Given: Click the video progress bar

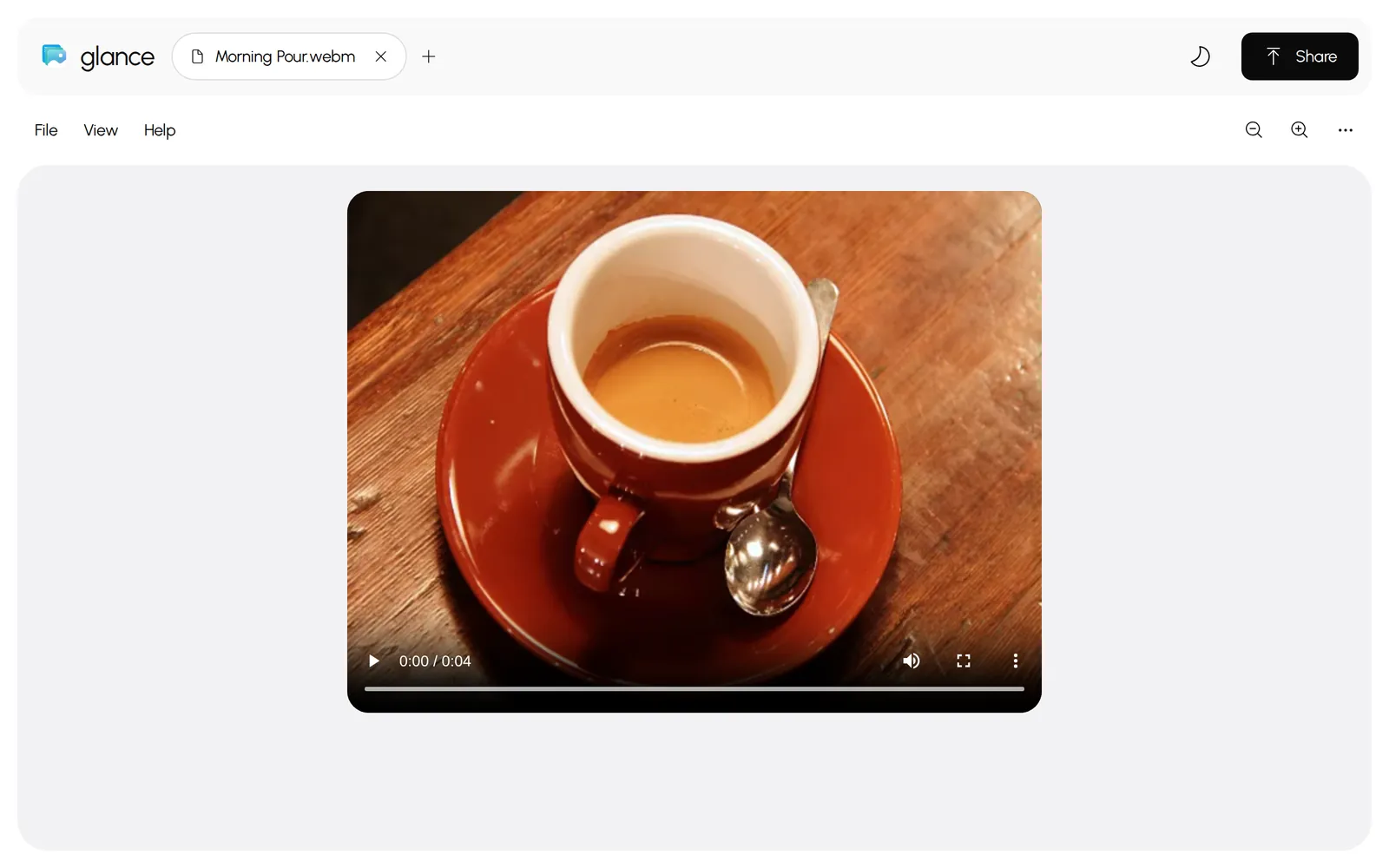Looking at the screenshot, I should (694, 688).
